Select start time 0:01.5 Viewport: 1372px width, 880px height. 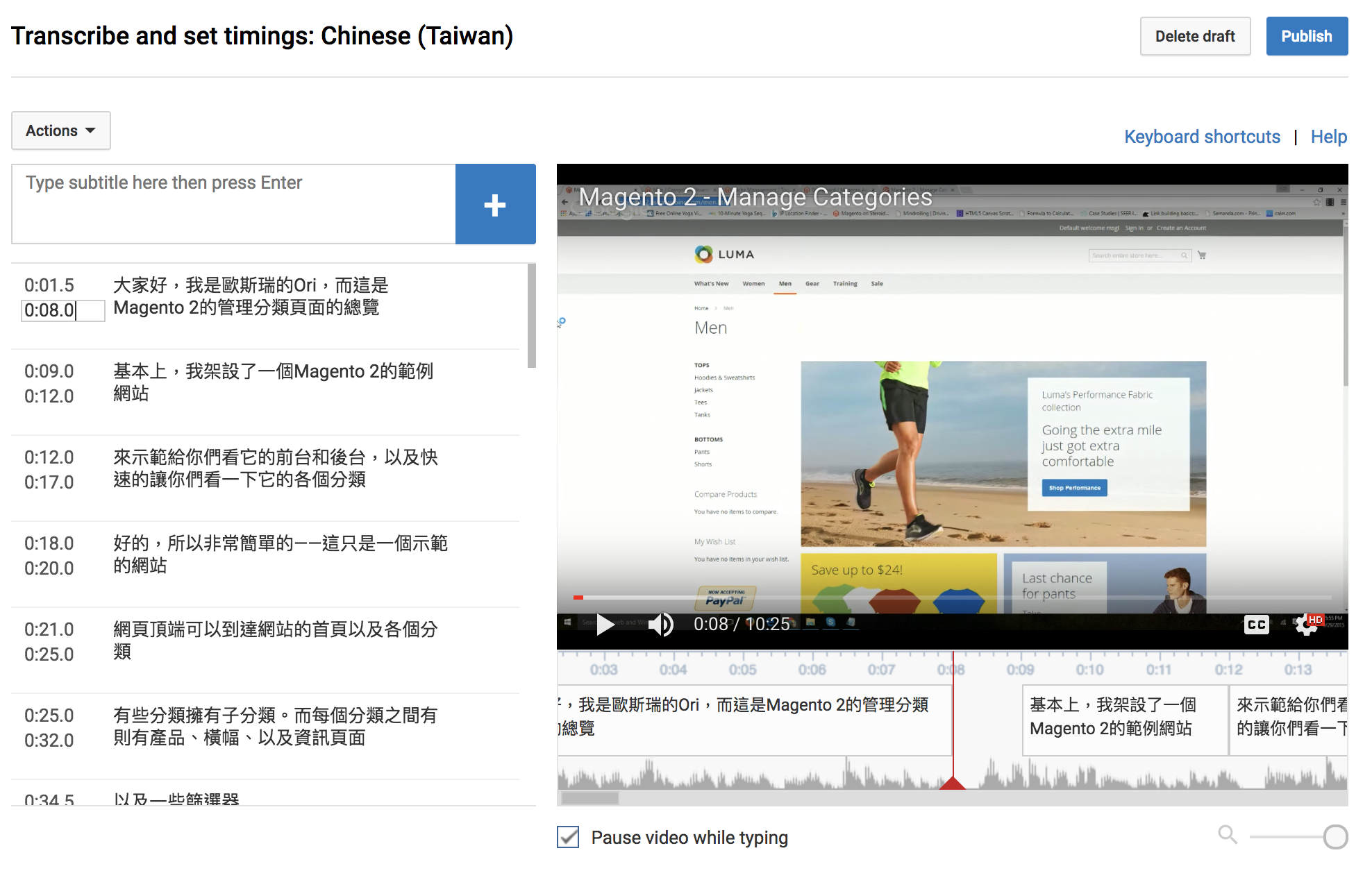pyautogui.click(x=49, y=285)
